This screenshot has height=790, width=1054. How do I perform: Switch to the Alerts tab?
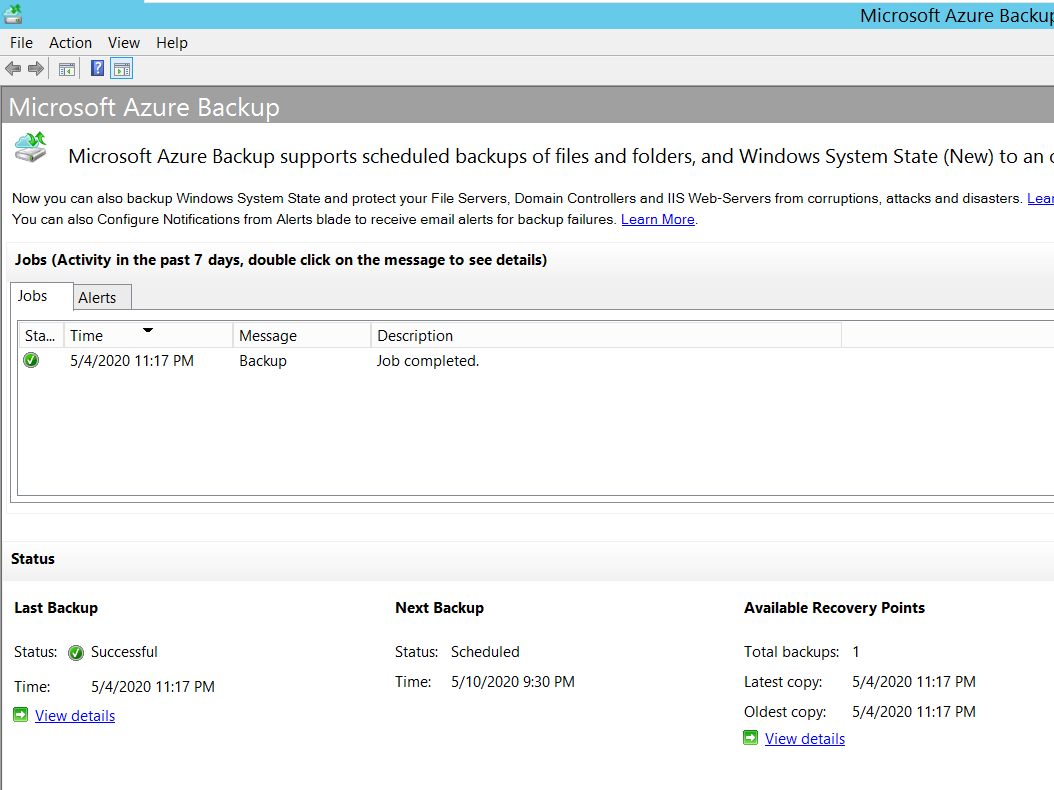coord(102,298)
